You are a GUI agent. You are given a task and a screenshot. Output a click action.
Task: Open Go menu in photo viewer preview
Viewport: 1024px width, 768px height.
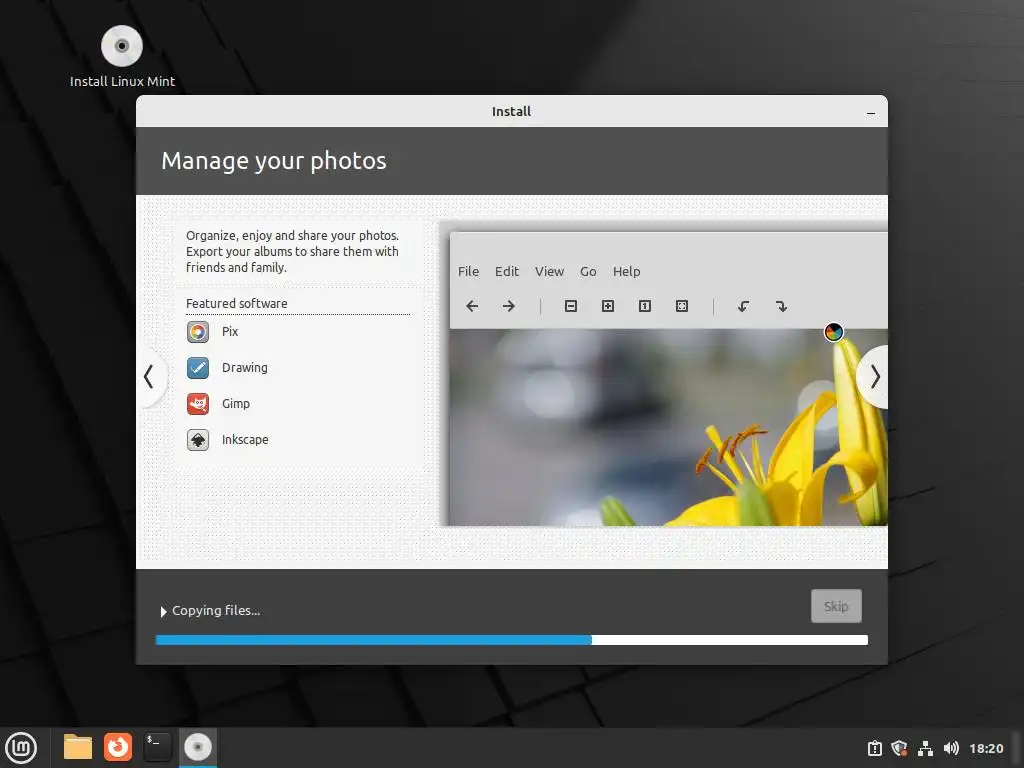click(x=588, y=271)
